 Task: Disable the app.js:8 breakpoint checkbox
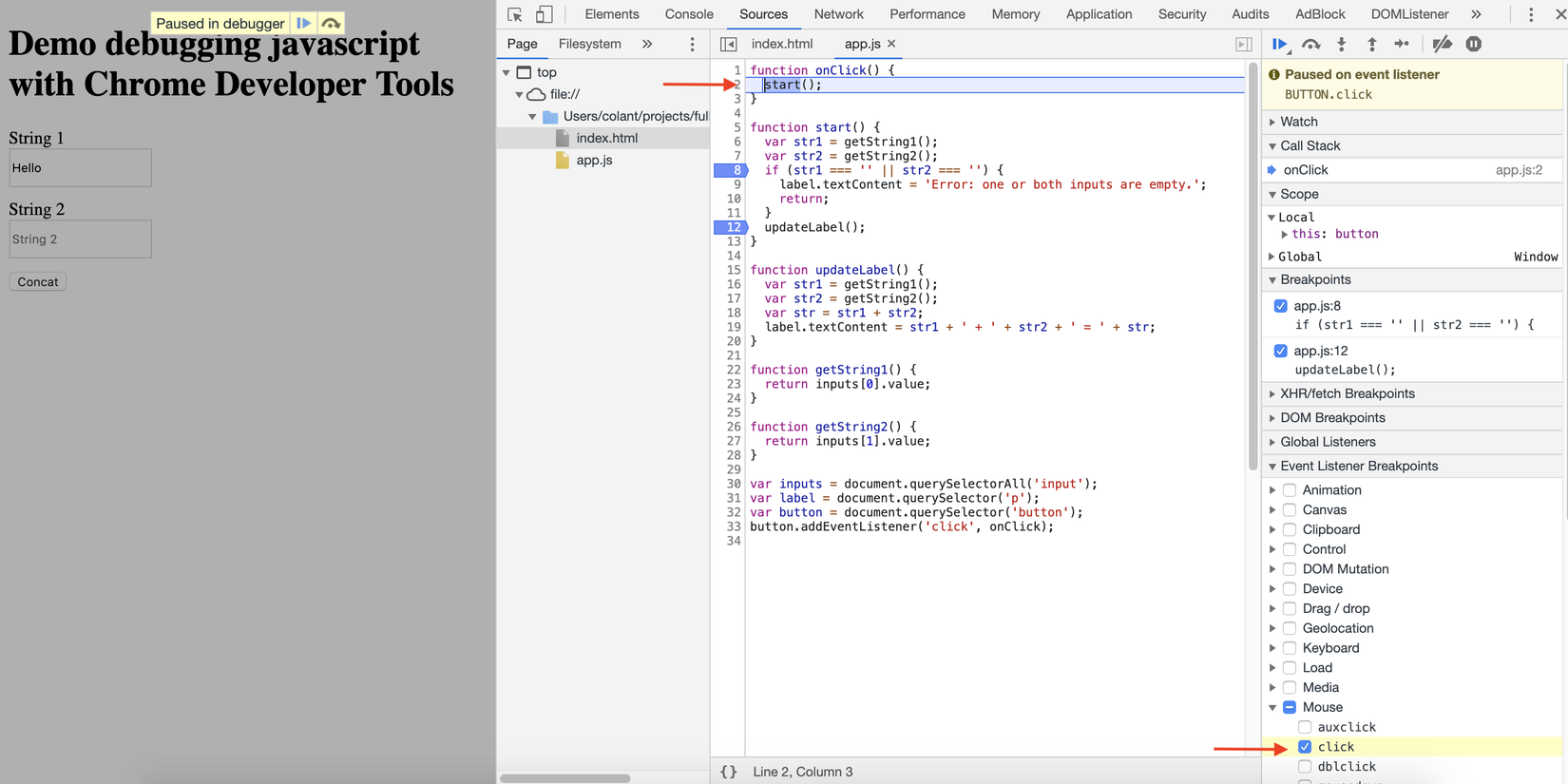point(1281,306)
